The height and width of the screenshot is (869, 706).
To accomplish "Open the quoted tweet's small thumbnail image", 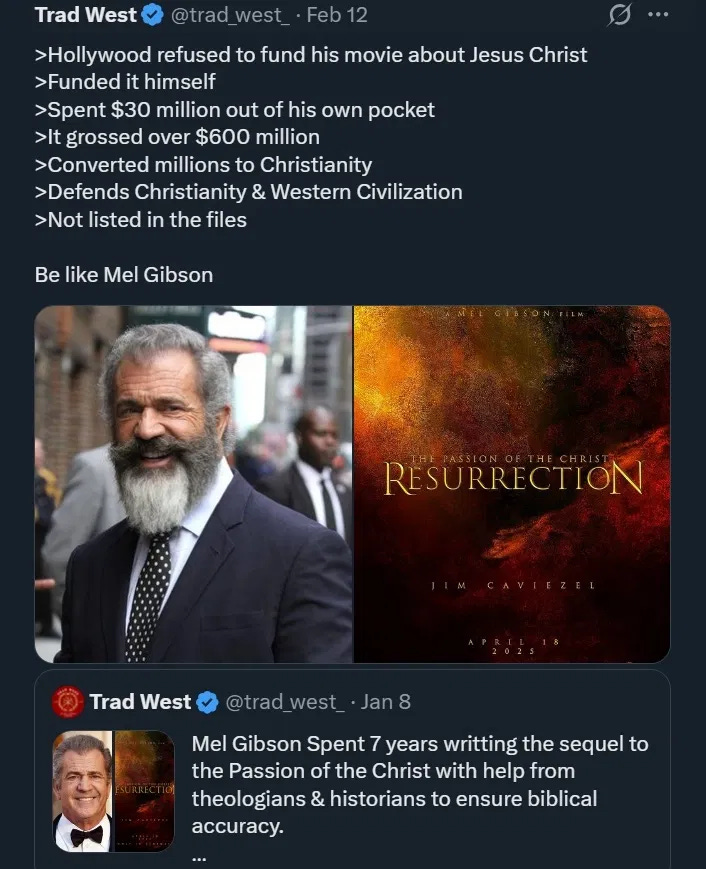I will [x=114, y=791].
